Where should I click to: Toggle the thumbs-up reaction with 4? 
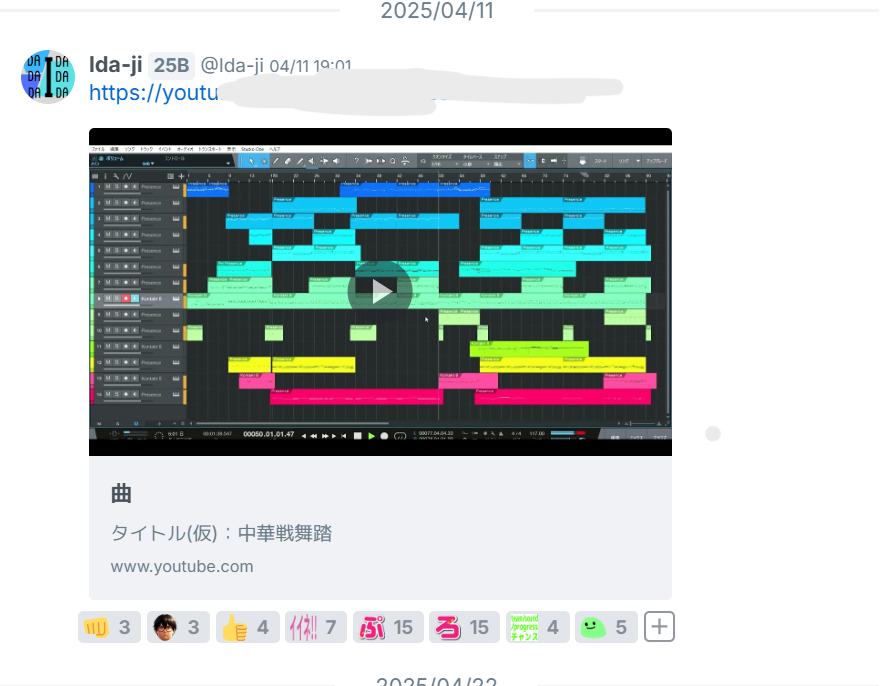point(247,627)
